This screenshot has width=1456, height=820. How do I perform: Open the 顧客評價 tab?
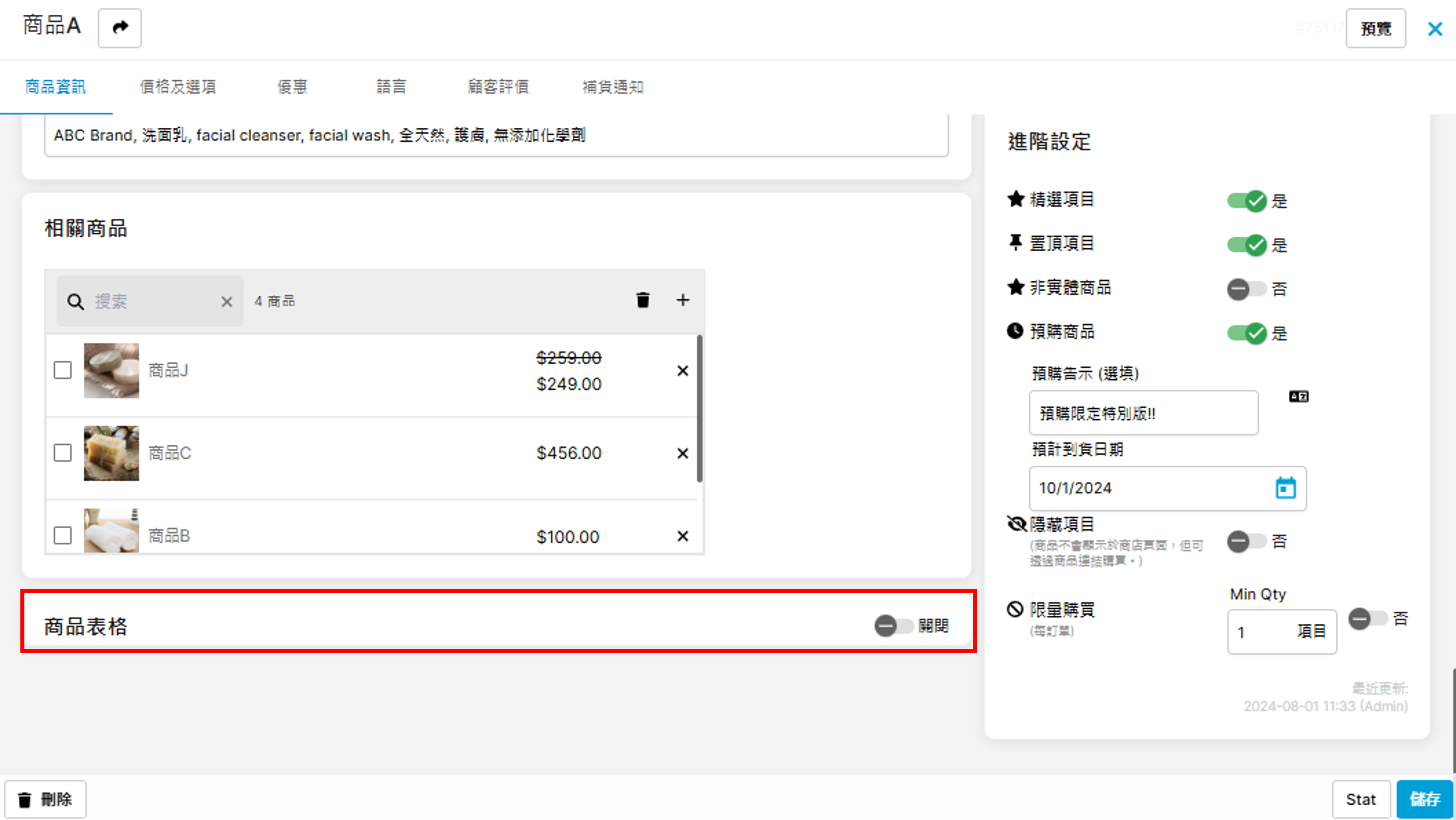(498, 87)
